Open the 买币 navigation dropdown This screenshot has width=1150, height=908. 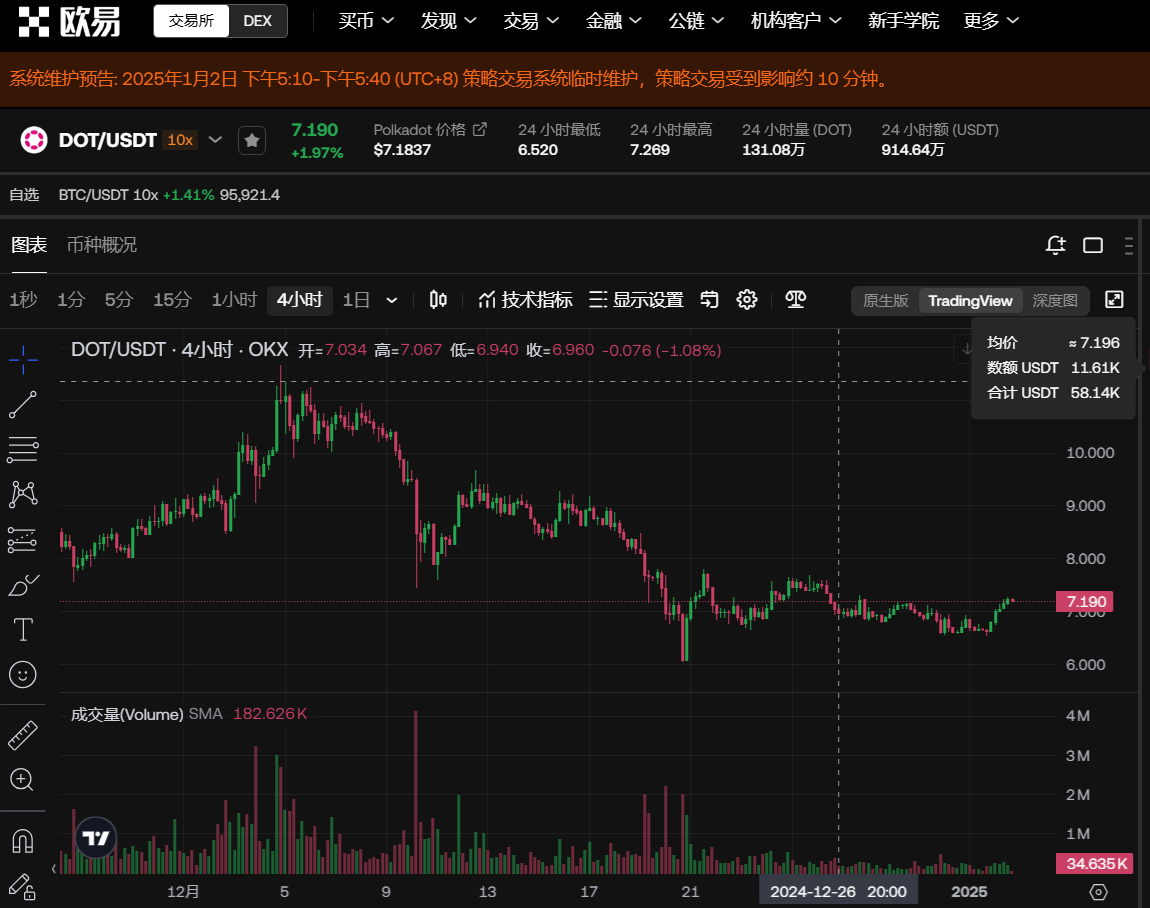(x=366, y=21)
